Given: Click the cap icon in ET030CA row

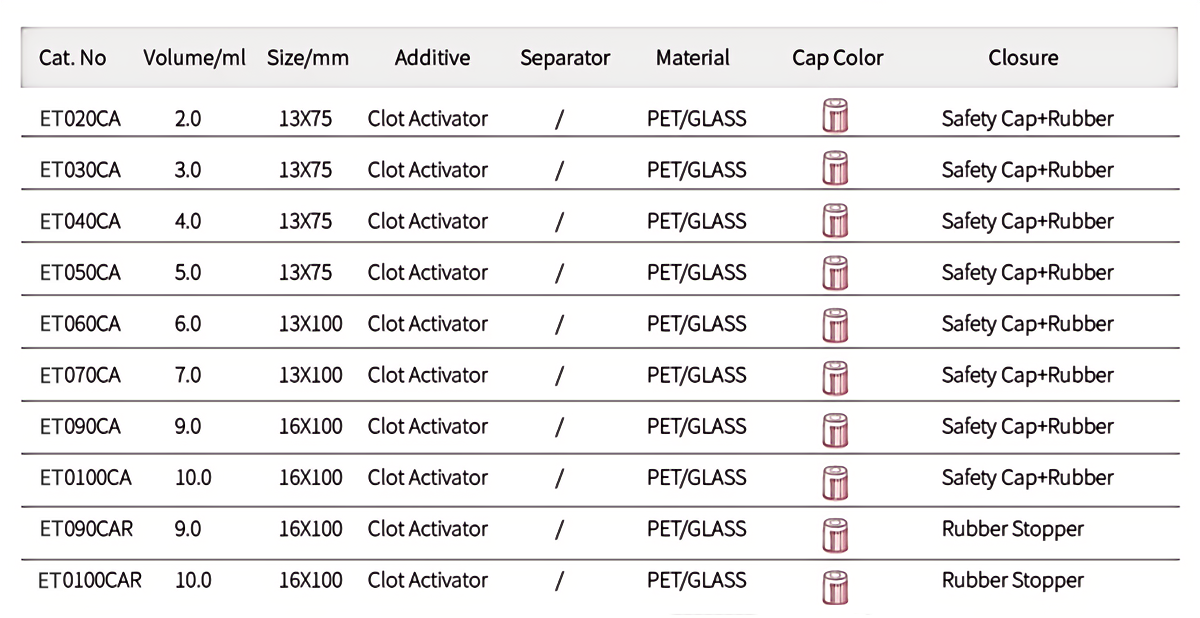Looking at the screenshot, I should coord(835,168).
